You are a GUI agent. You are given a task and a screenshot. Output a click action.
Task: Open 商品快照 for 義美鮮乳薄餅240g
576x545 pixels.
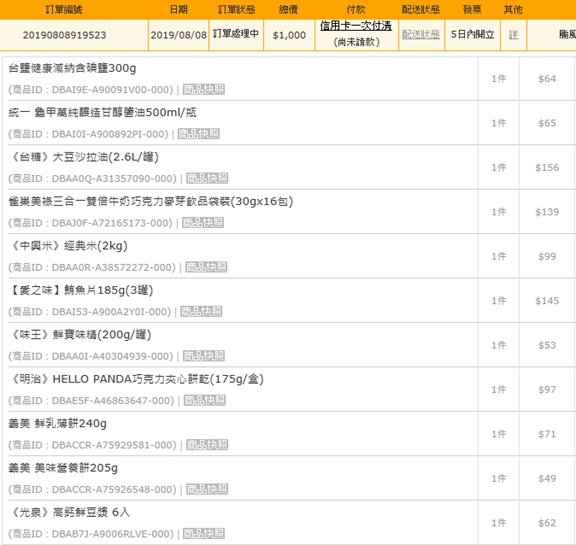click(x=207, y=445)
